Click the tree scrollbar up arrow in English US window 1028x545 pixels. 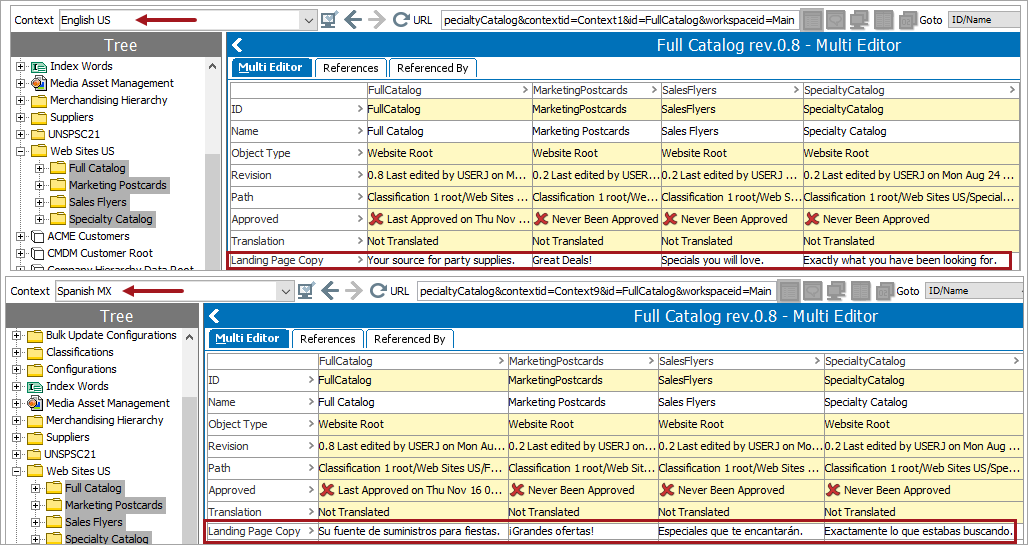[213, 66]
